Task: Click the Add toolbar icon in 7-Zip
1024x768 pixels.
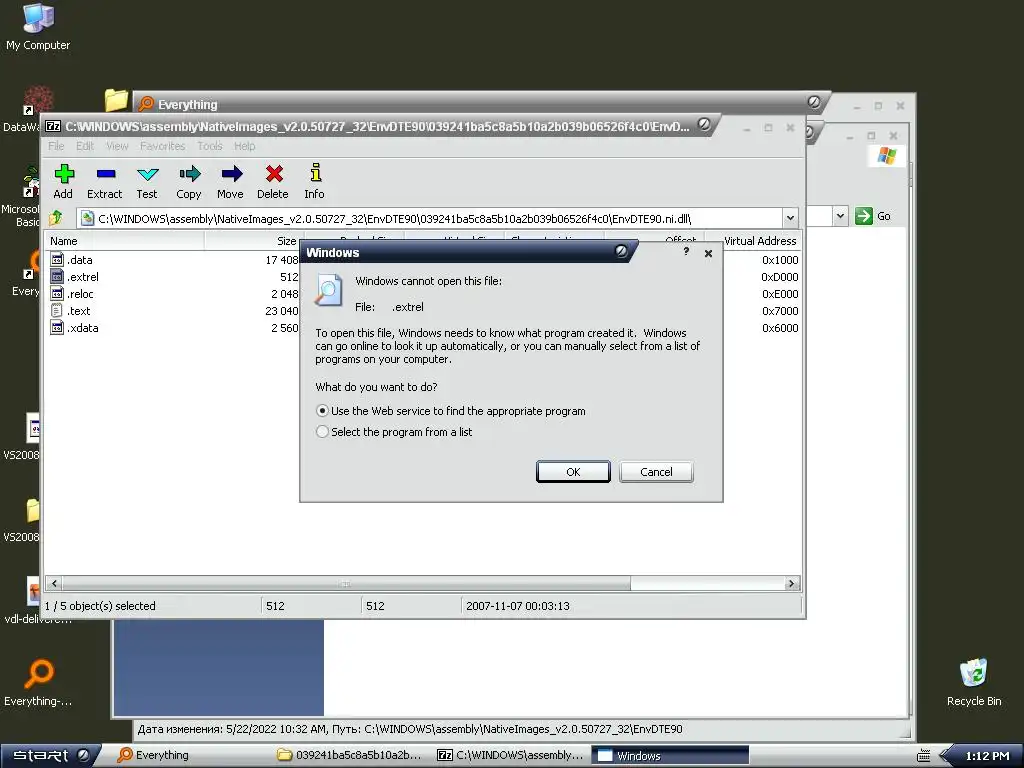Action: [64, 174]
